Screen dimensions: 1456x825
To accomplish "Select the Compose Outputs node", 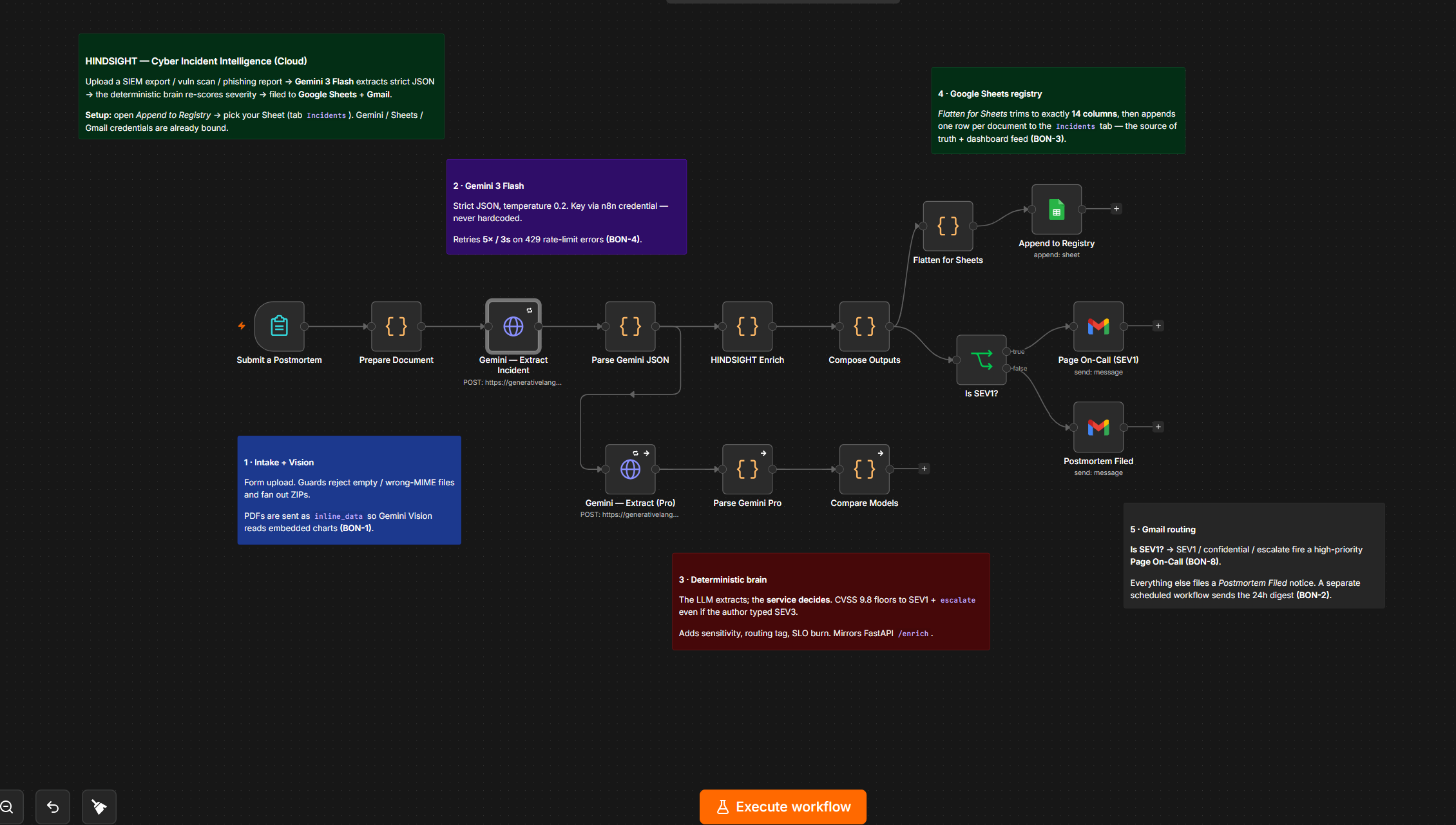I will tap(865, 326).
